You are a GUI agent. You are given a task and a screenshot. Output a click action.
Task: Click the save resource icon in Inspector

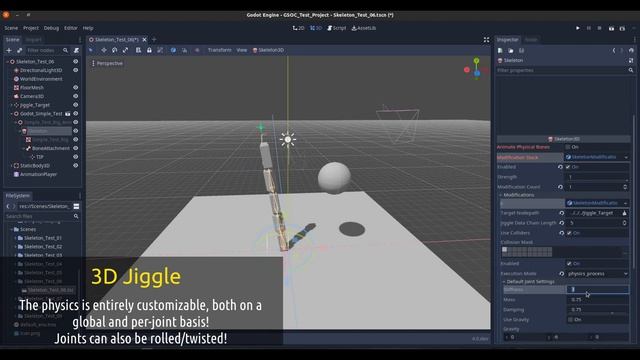521,50
